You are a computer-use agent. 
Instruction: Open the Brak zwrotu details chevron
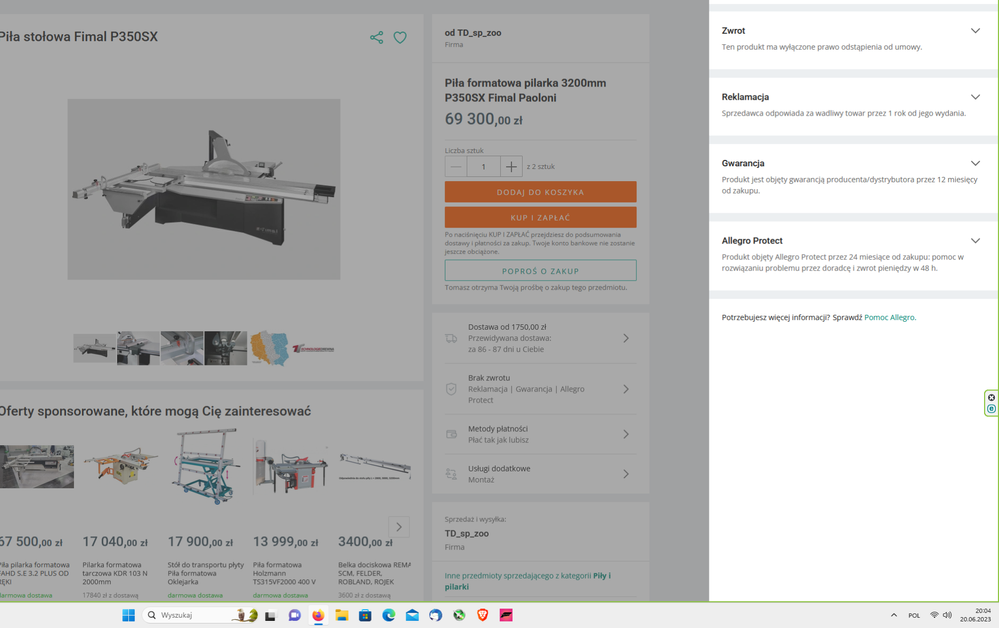(626, 389)
